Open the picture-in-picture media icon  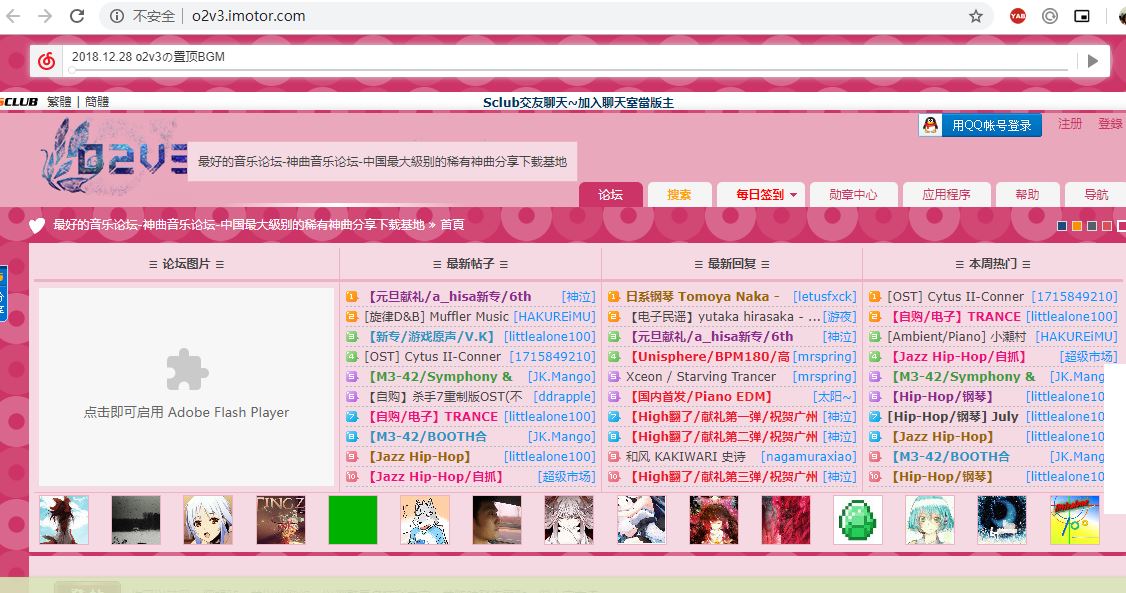click(1081, 16)
